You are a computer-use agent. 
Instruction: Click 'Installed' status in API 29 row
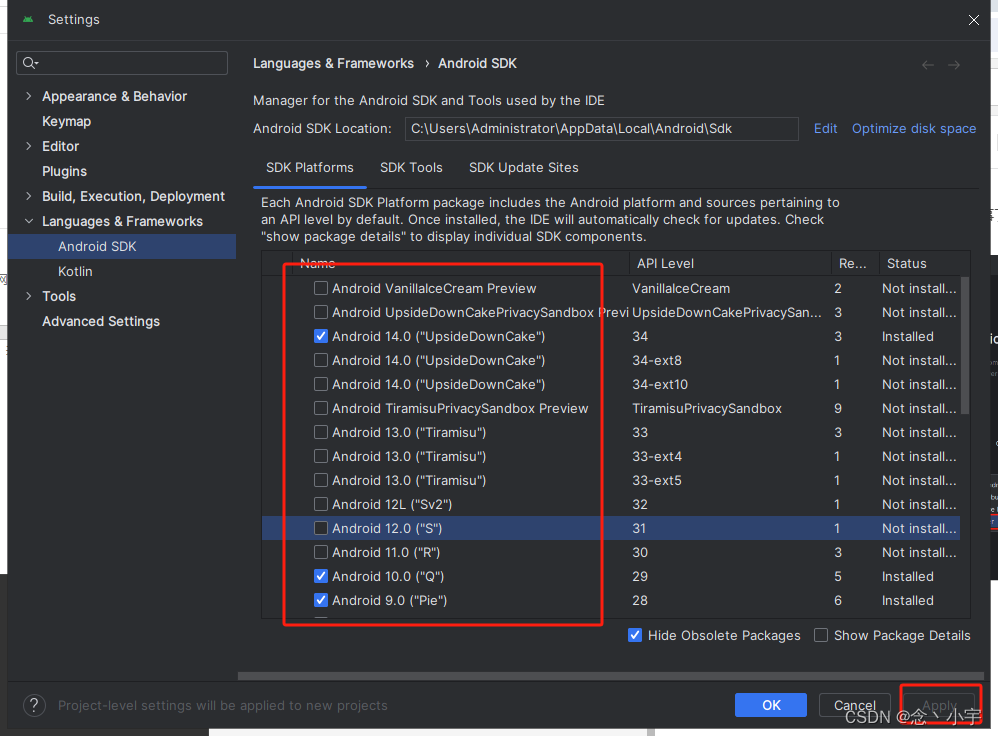click(x=908, y=576)
